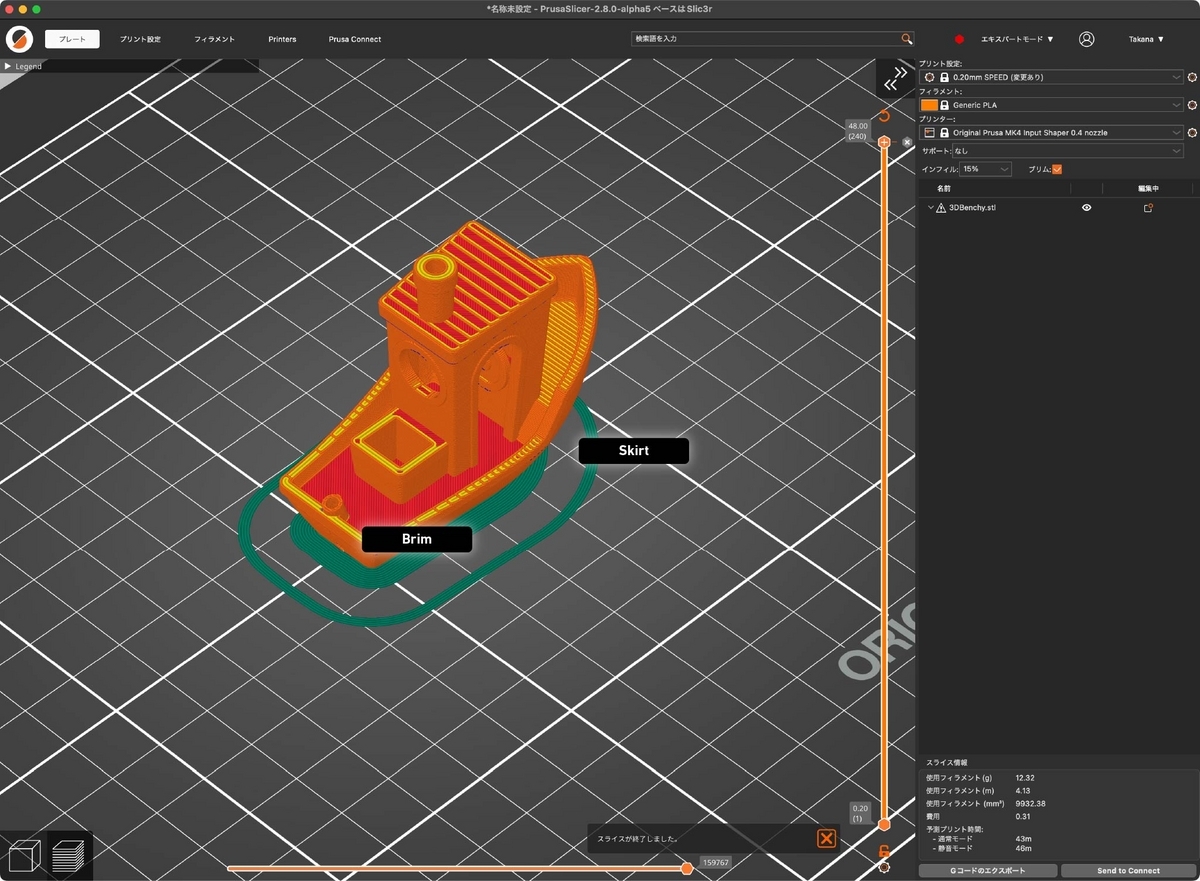
Task: Collapse the sidebar with the double-arrow icon
Action: click(x=895, y=80)
